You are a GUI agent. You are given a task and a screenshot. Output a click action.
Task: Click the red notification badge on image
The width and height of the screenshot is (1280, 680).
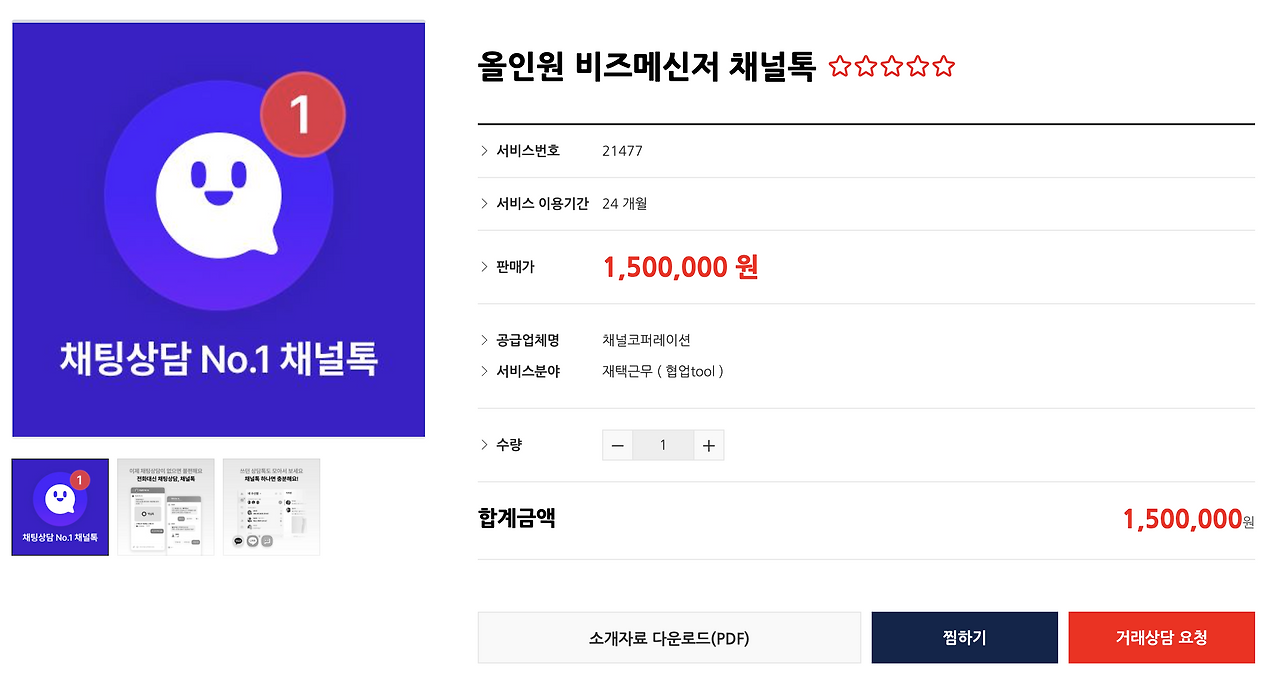302,116
